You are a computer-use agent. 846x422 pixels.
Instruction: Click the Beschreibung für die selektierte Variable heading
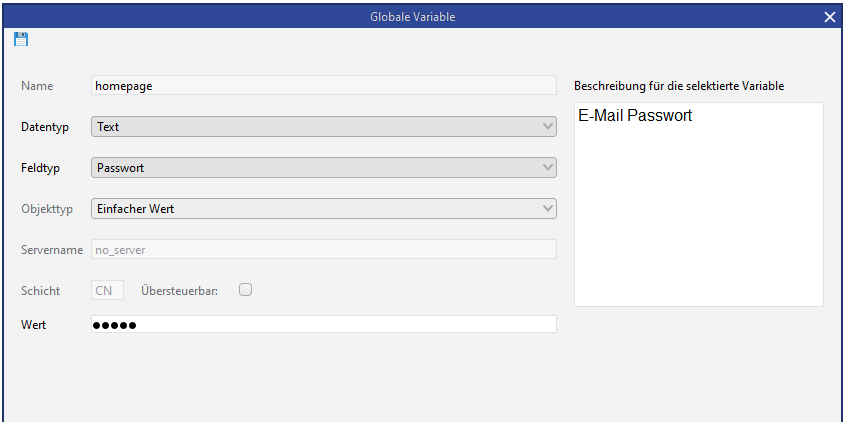[679, 86]
